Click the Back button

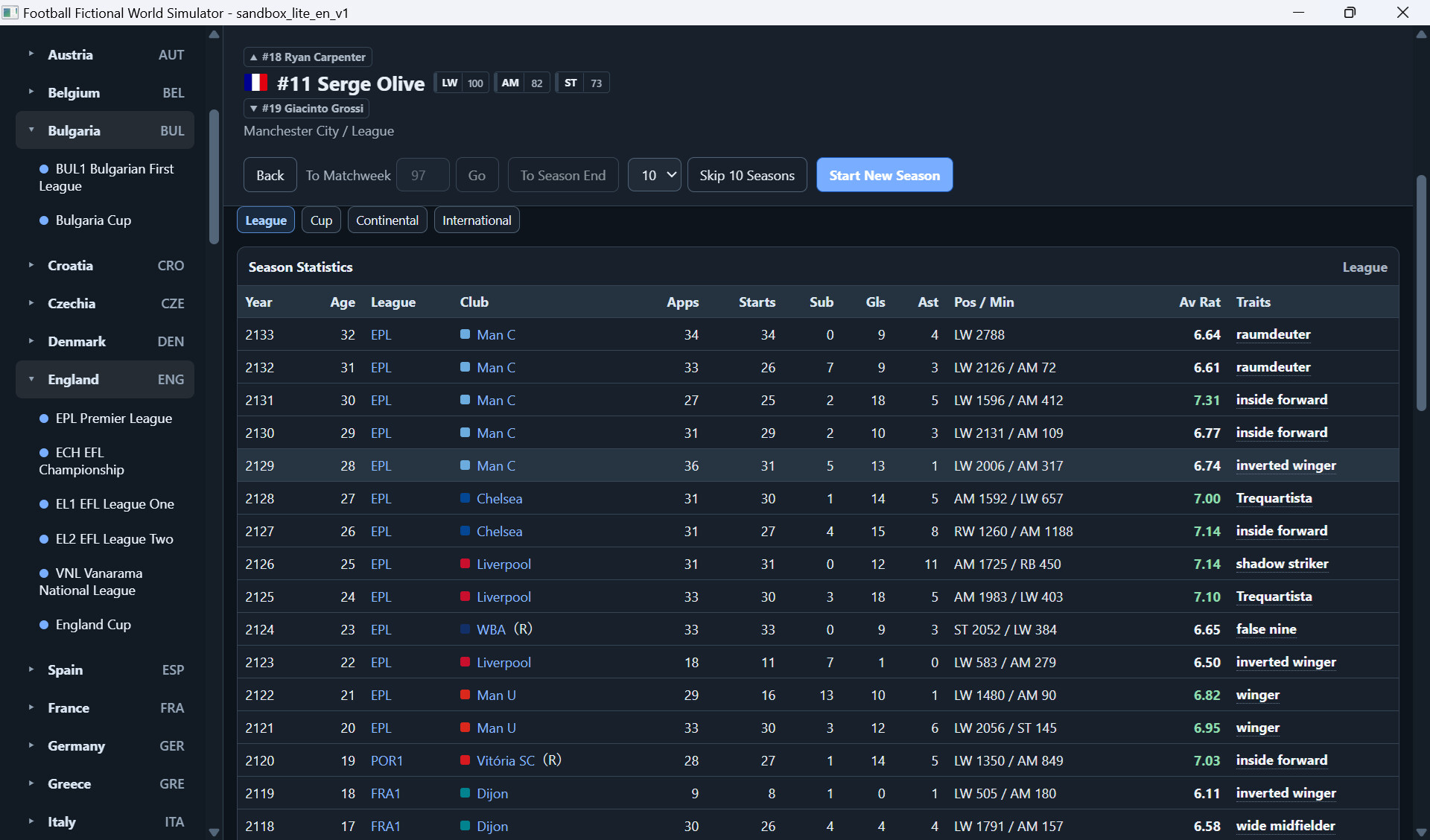tap(270, 175)
